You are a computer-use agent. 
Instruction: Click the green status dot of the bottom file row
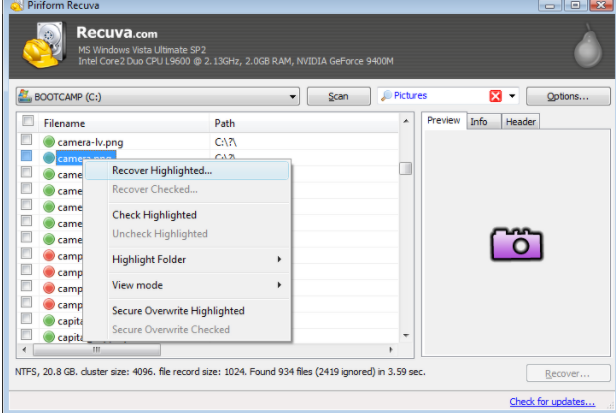click(x=49, y=337)
